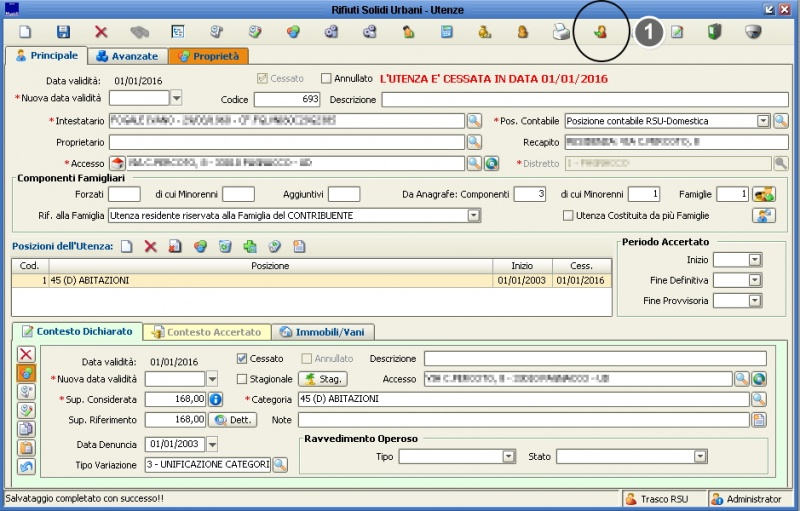Toggle the Annullato checkbox at top
The image size is (800, 511).
pyautogui.click(x=326, y=78)
